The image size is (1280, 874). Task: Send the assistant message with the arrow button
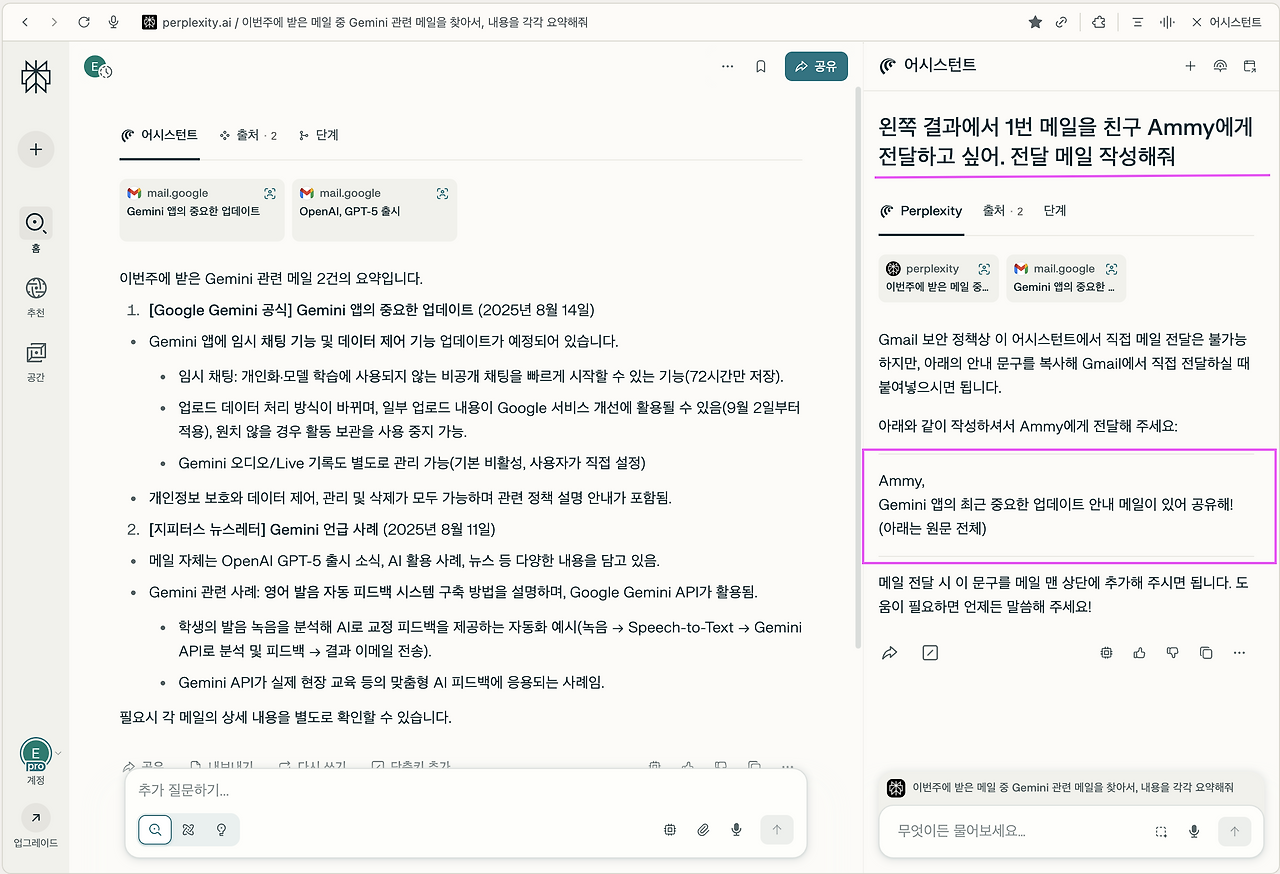tap(1234, 831)
